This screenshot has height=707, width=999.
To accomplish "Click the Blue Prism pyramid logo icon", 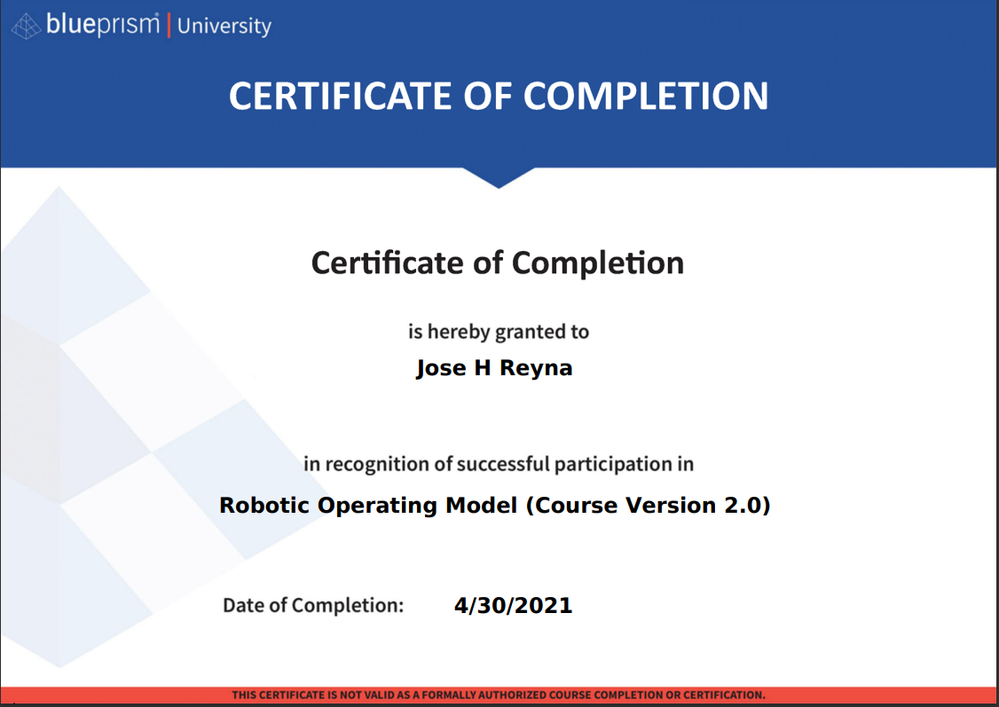I will coord(26,27).
